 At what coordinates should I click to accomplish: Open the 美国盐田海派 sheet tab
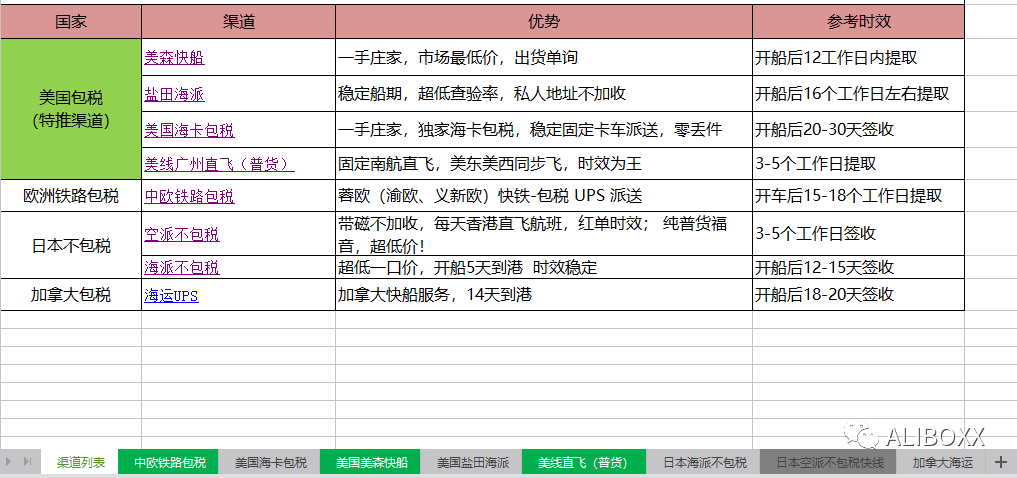(x=473, y=462)
